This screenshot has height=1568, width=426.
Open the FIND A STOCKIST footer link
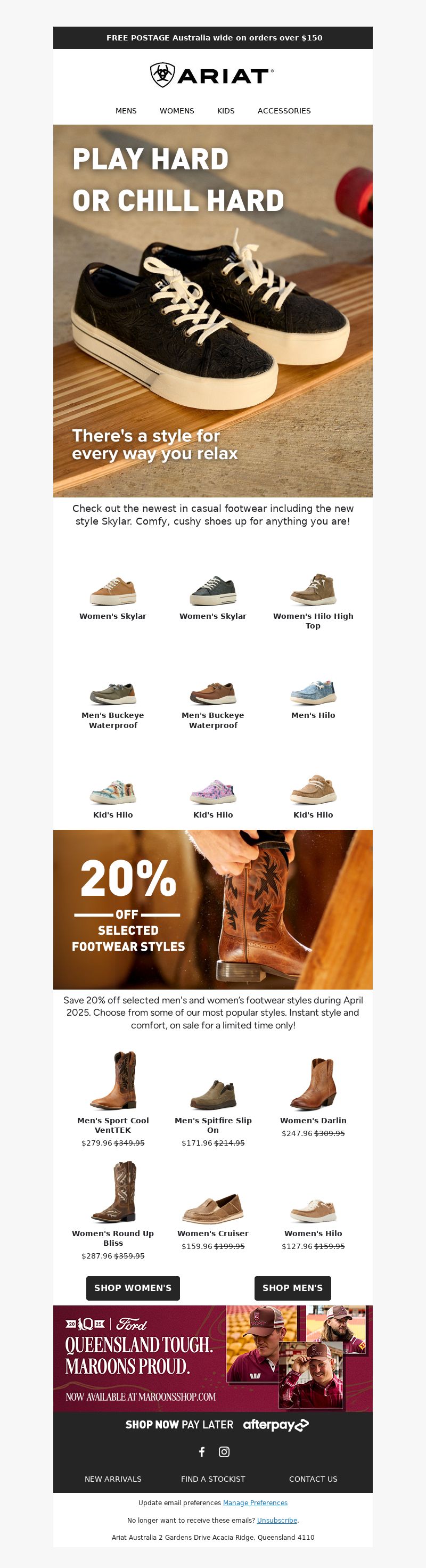(213, 1479)
